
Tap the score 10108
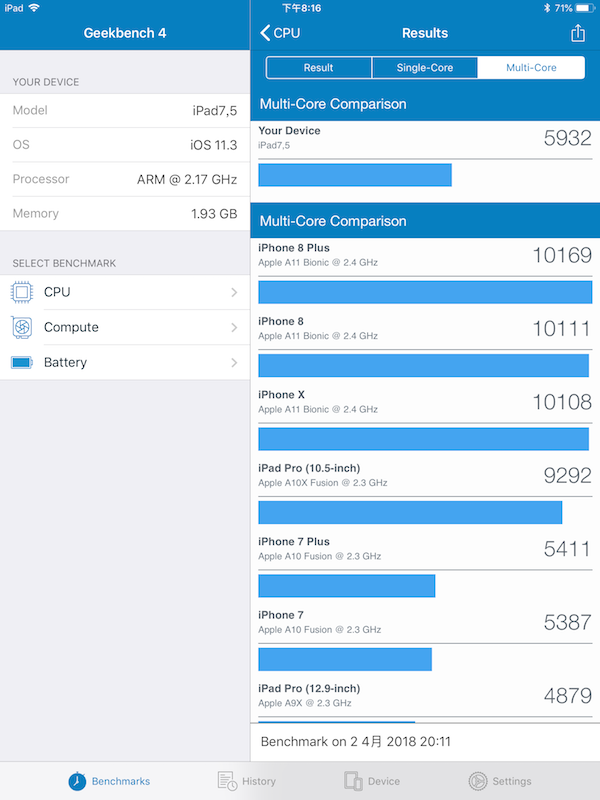(x=562, y=403)
